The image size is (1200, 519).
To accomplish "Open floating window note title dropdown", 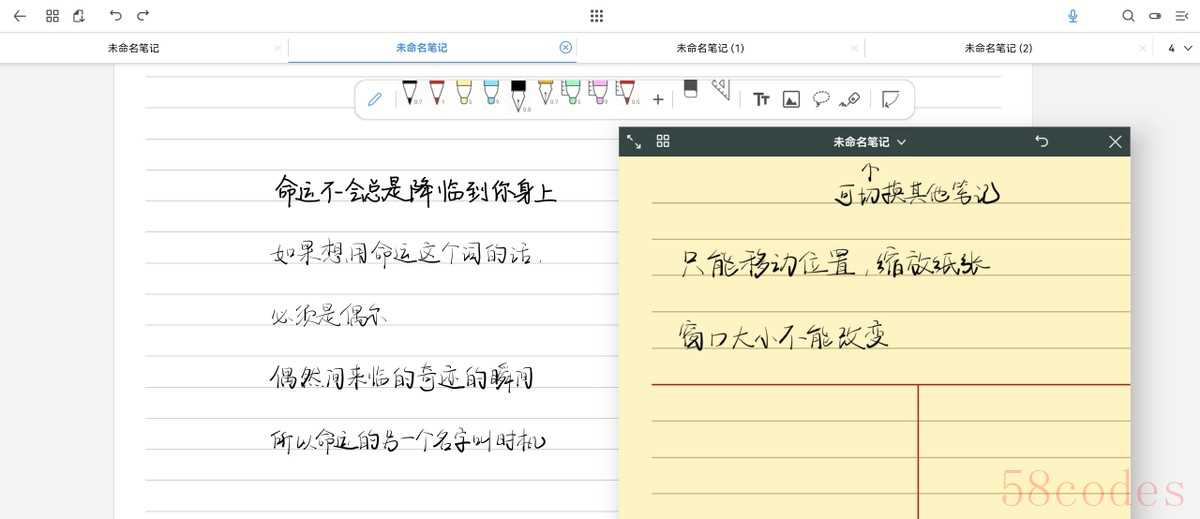I will click(869, 142).
